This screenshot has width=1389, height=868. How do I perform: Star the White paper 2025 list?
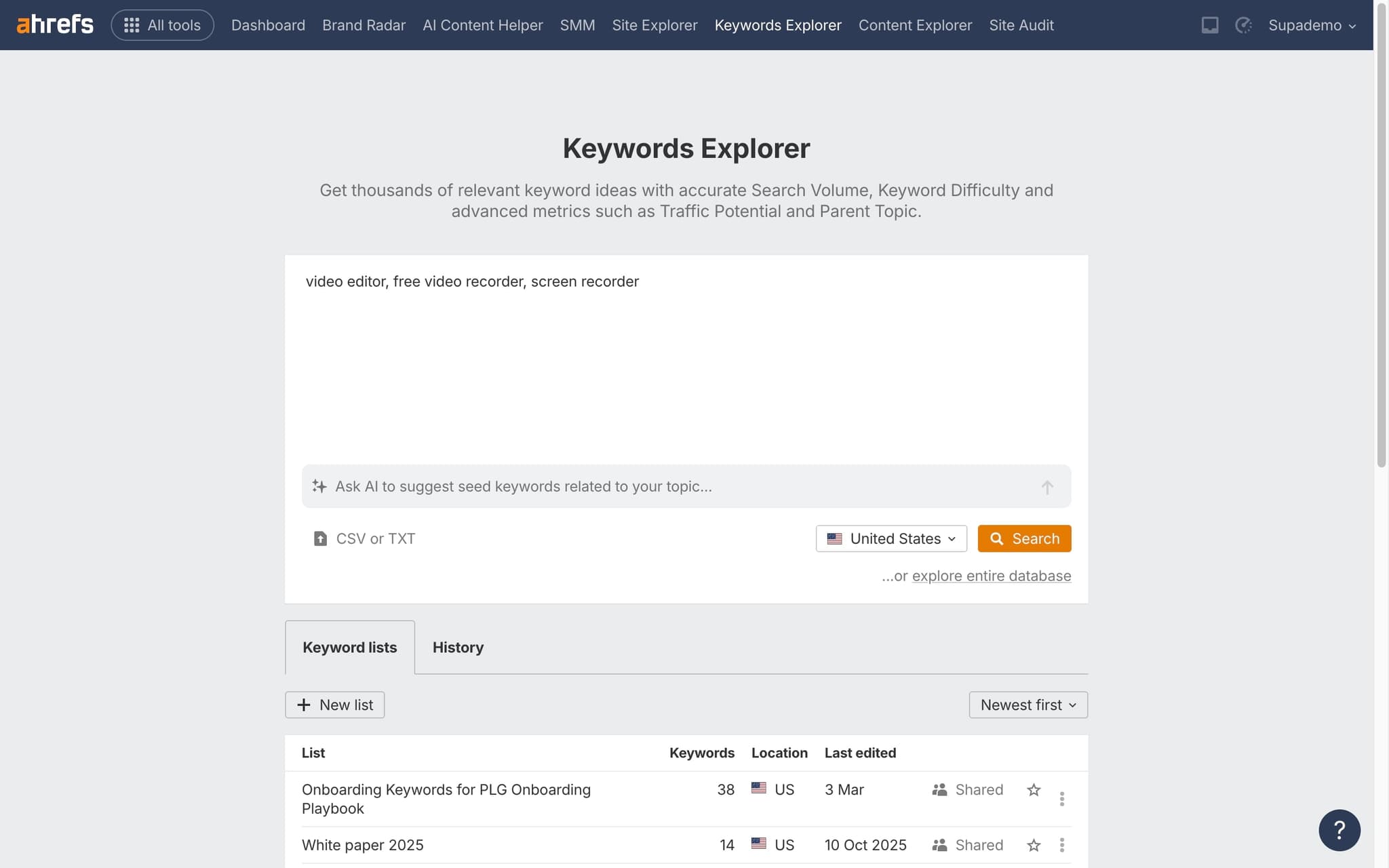click(x=1034, y=845)
